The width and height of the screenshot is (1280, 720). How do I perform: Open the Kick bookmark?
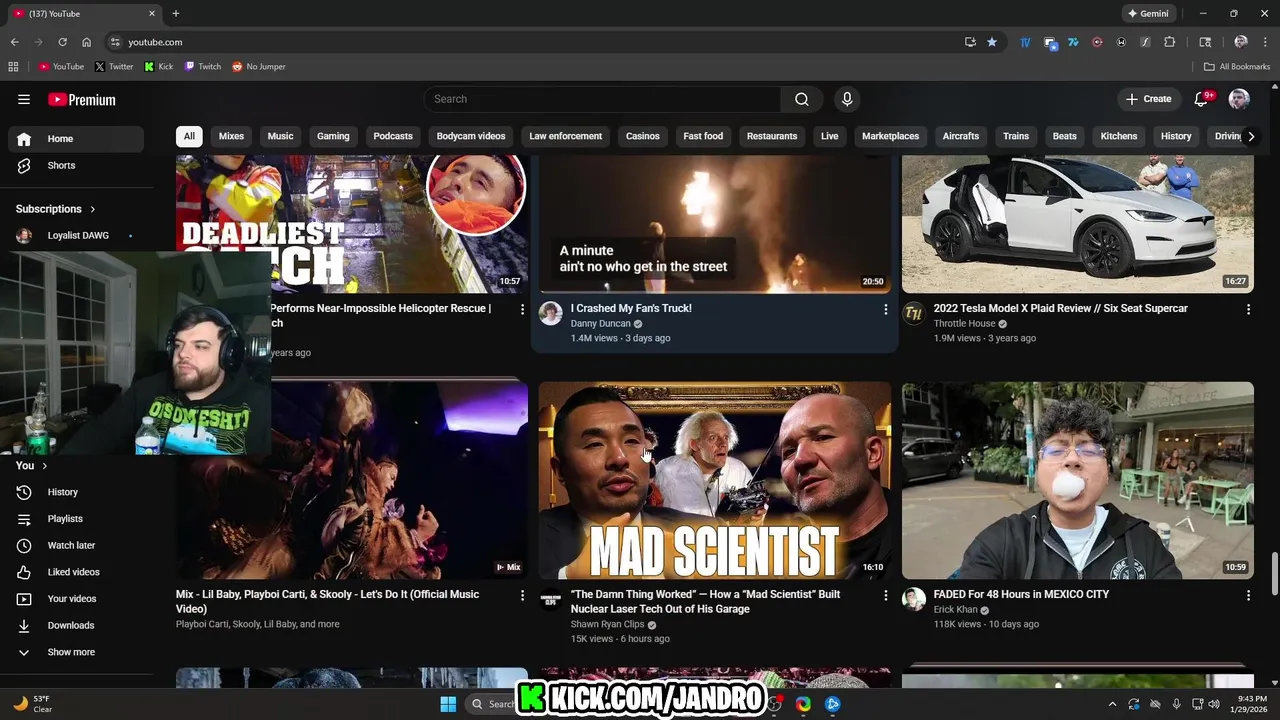158,67
